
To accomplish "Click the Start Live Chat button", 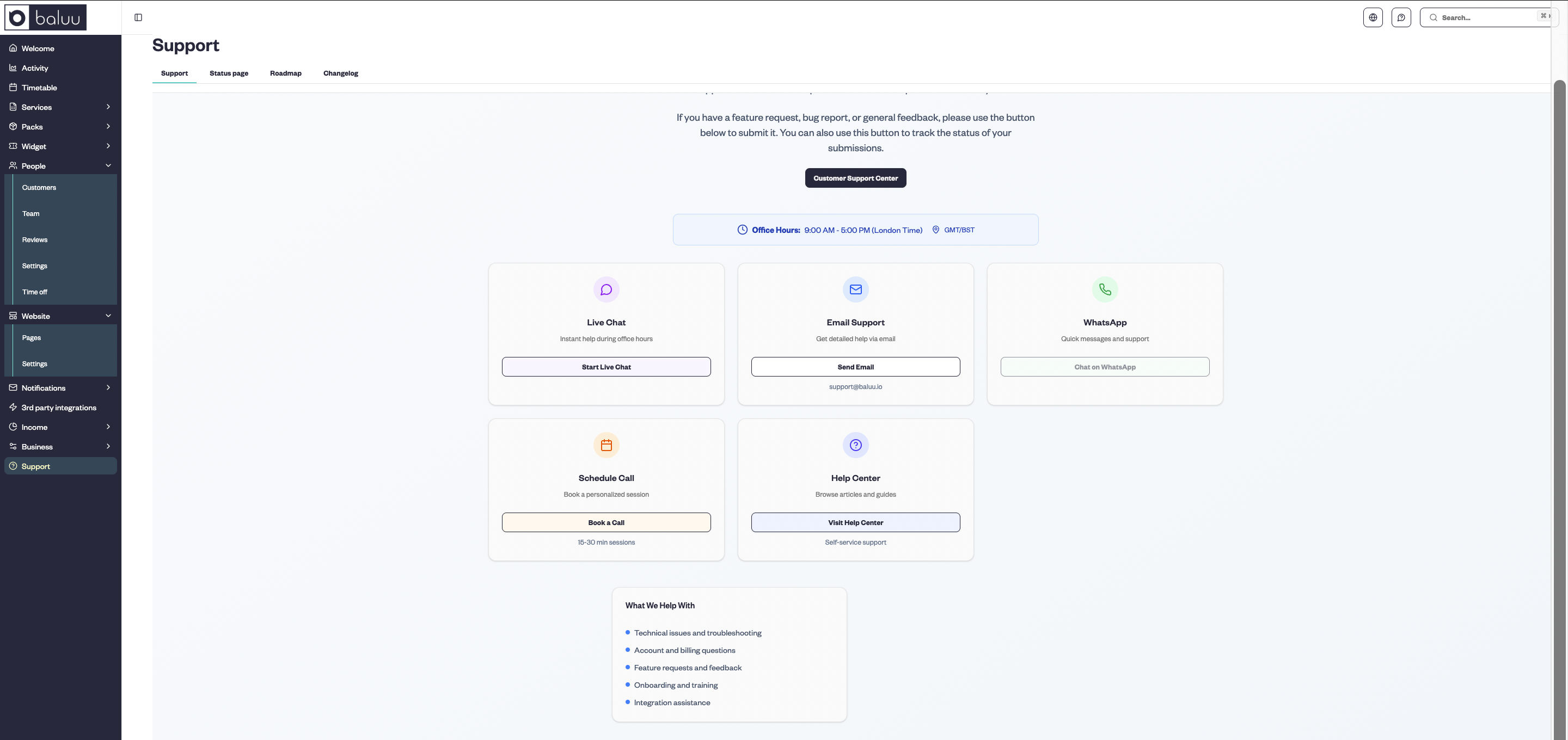I will click(605, 367).
